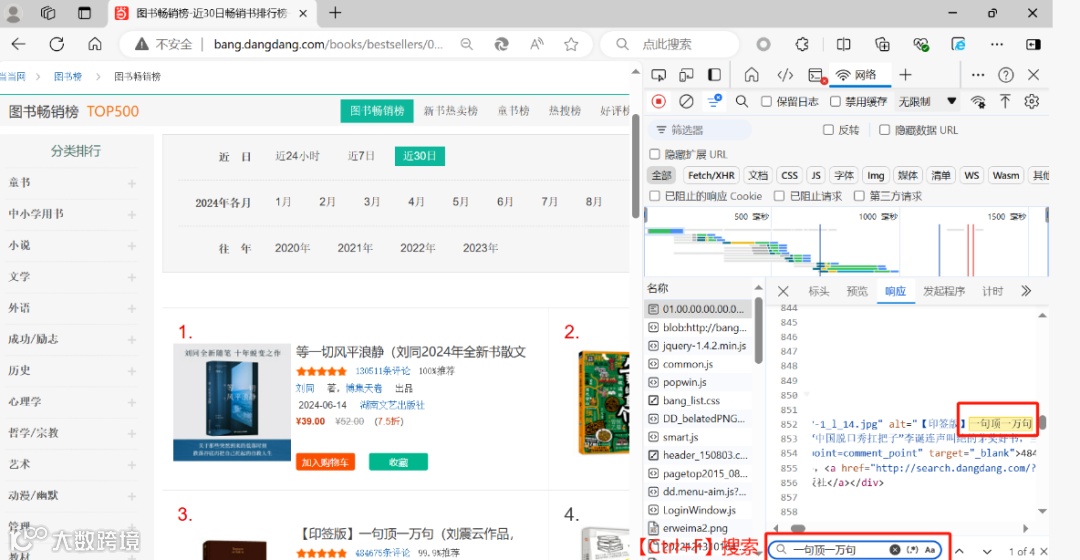Viewport: 1080px width, 560px height.
Task: Expand the 心理学 category plus sign
Action: 132,402
